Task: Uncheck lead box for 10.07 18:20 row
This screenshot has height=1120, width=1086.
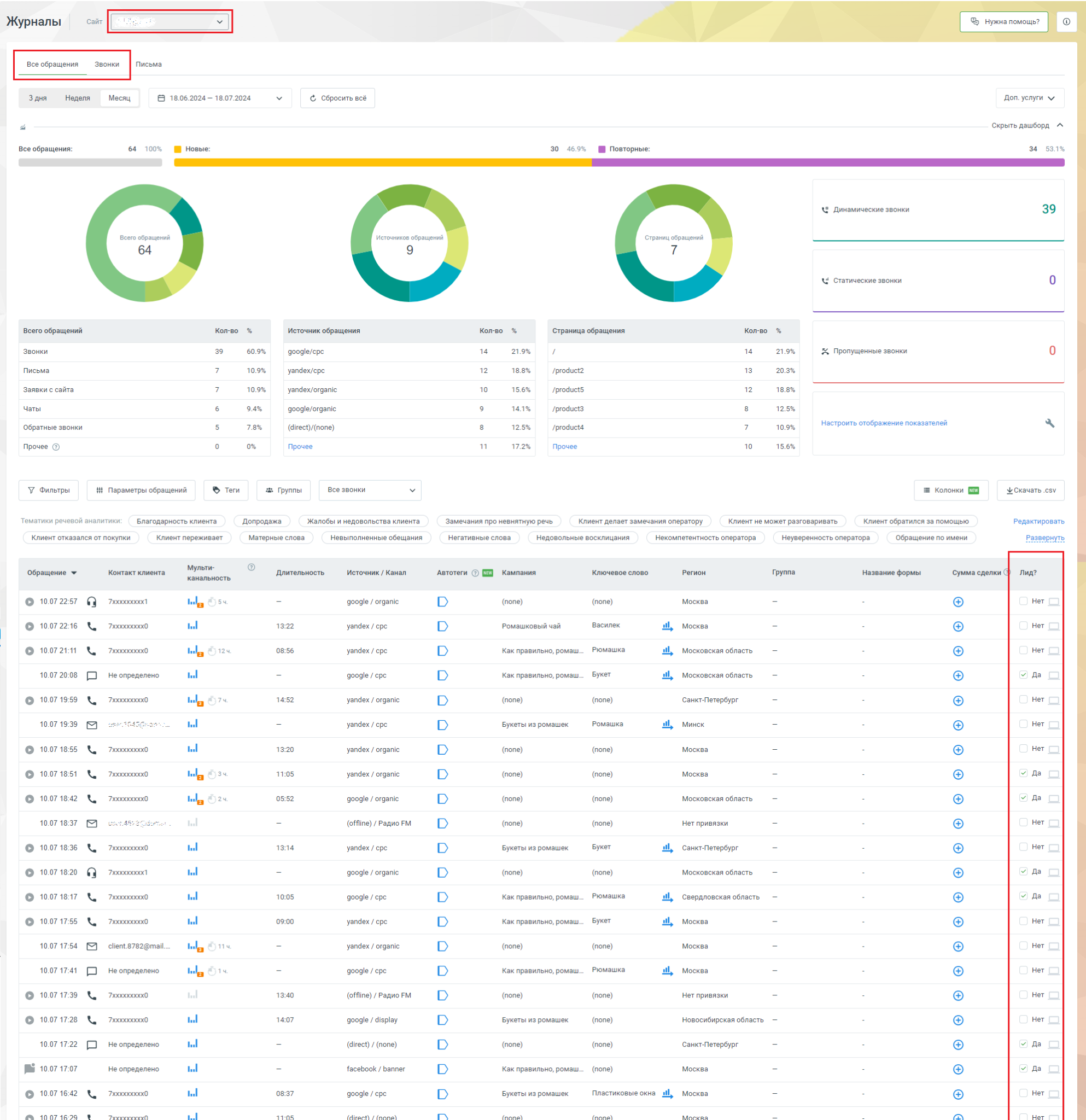Action: coord(1023,871)
